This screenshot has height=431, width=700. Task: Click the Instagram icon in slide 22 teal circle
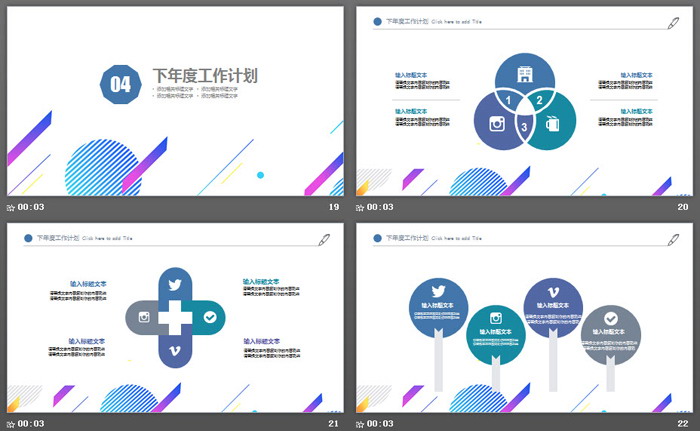(496, 318)
